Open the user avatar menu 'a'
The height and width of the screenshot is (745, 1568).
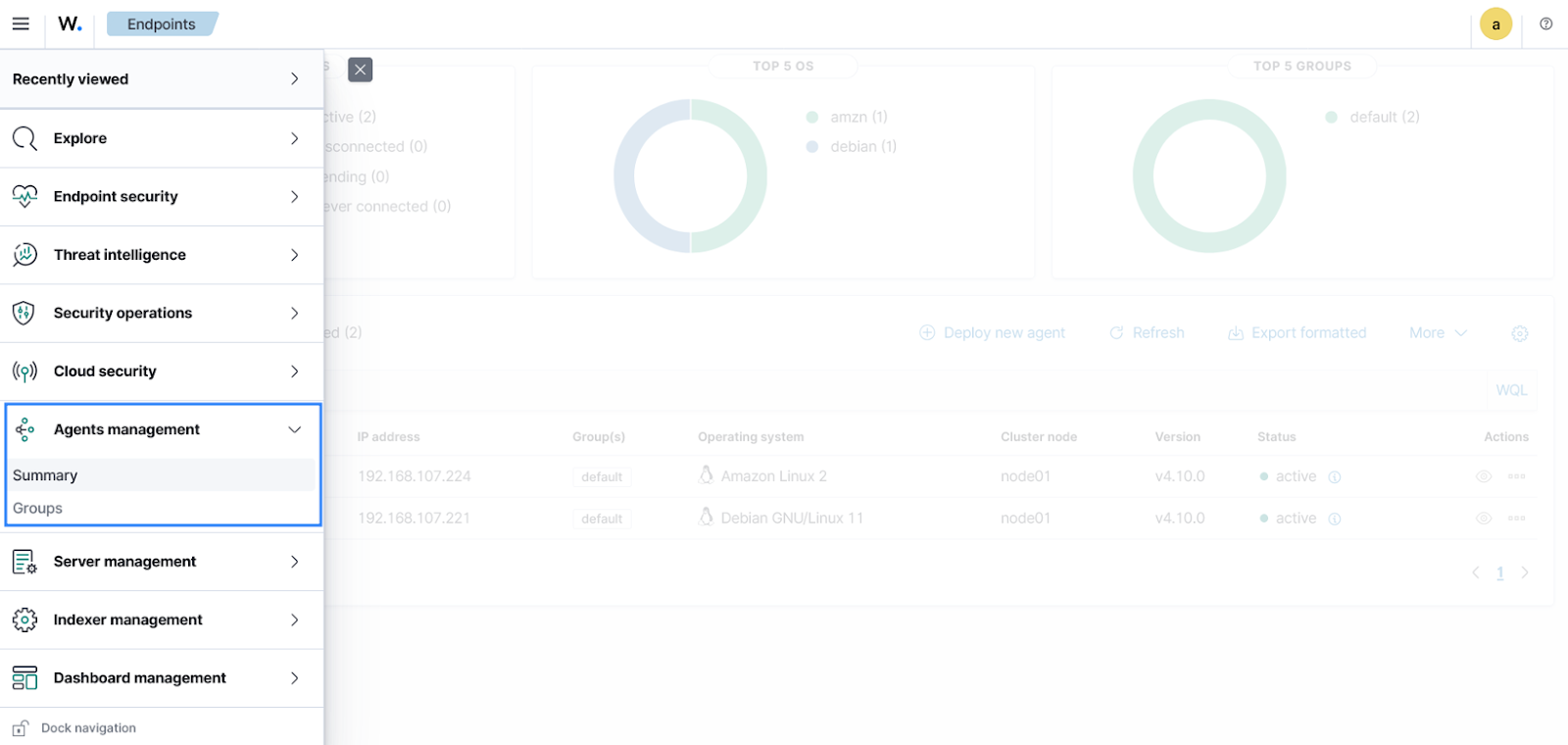[1495, 25]
